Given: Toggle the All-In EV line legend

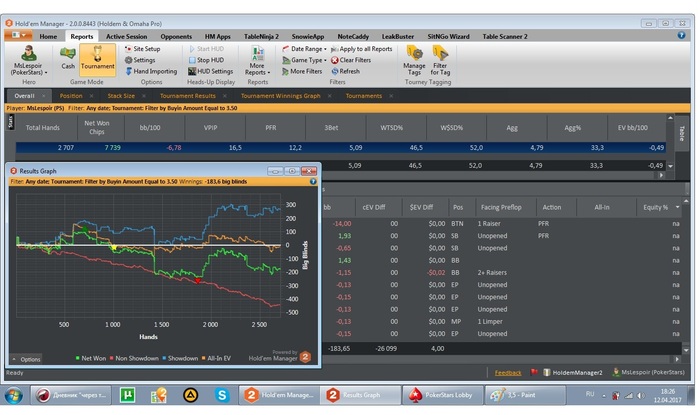Looking at the screenshot, I should 216,358.
